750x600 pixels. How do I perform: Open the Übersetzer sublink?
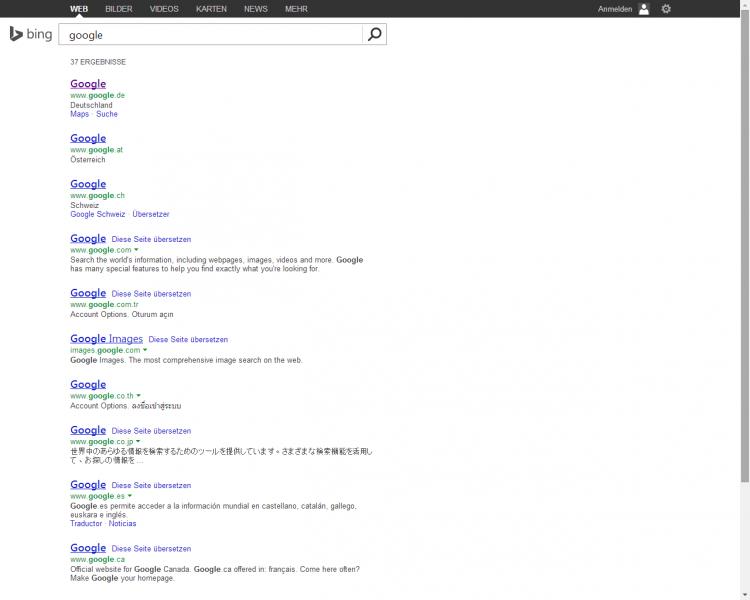tap(151, 214)
